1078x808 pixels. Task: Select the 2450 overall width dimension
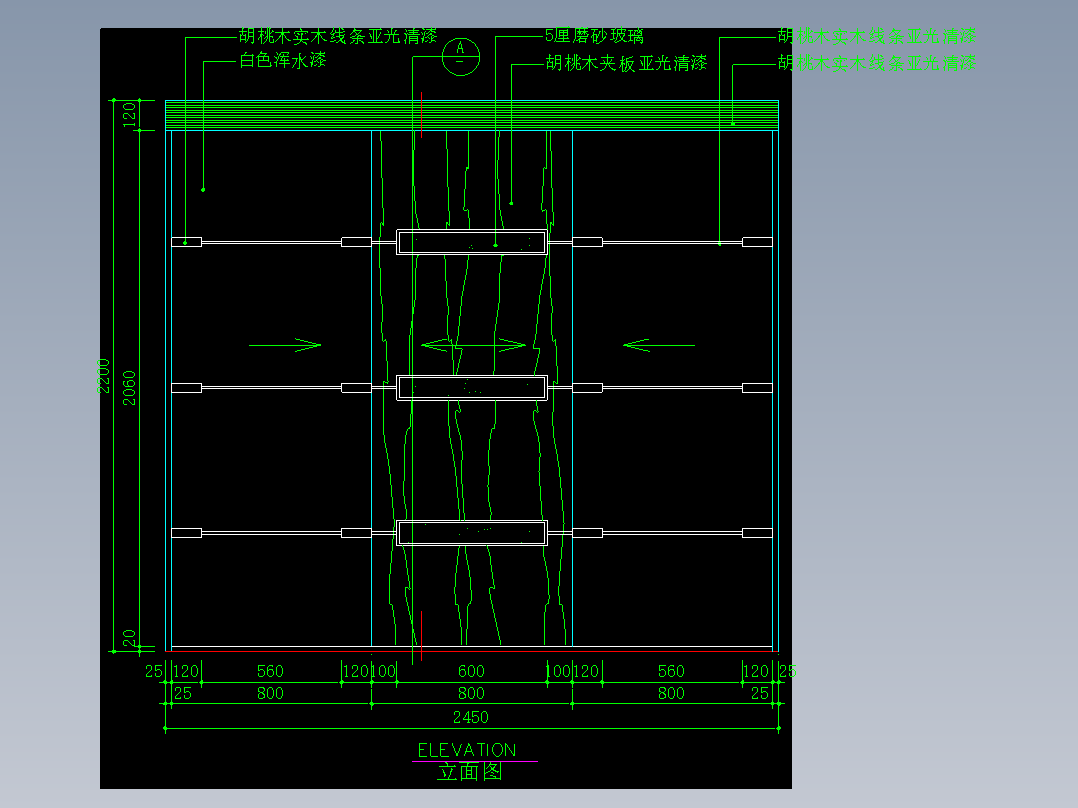tap(470, 717)
